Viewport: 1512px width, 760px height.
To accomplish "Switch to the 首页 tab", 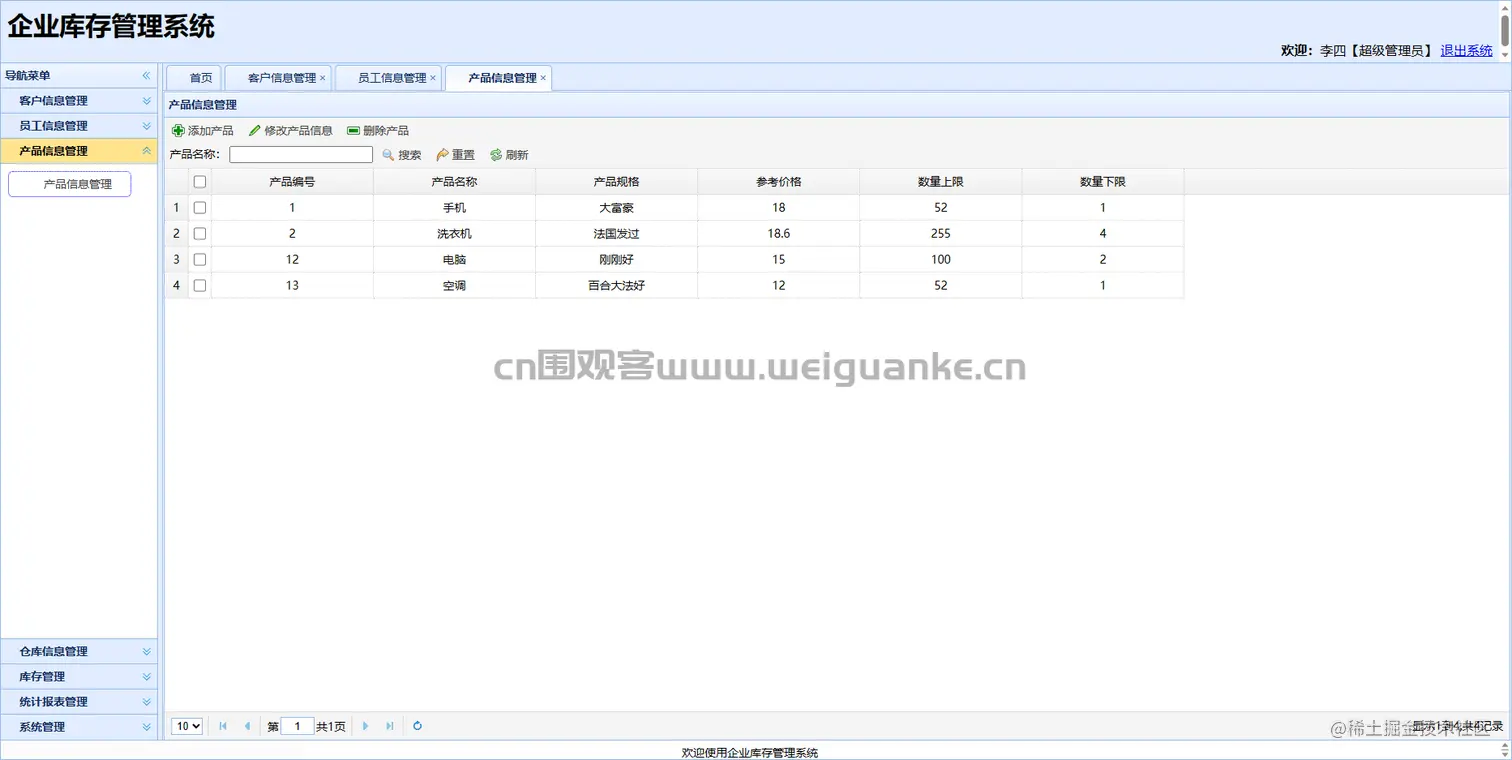I will coord(194,78).
